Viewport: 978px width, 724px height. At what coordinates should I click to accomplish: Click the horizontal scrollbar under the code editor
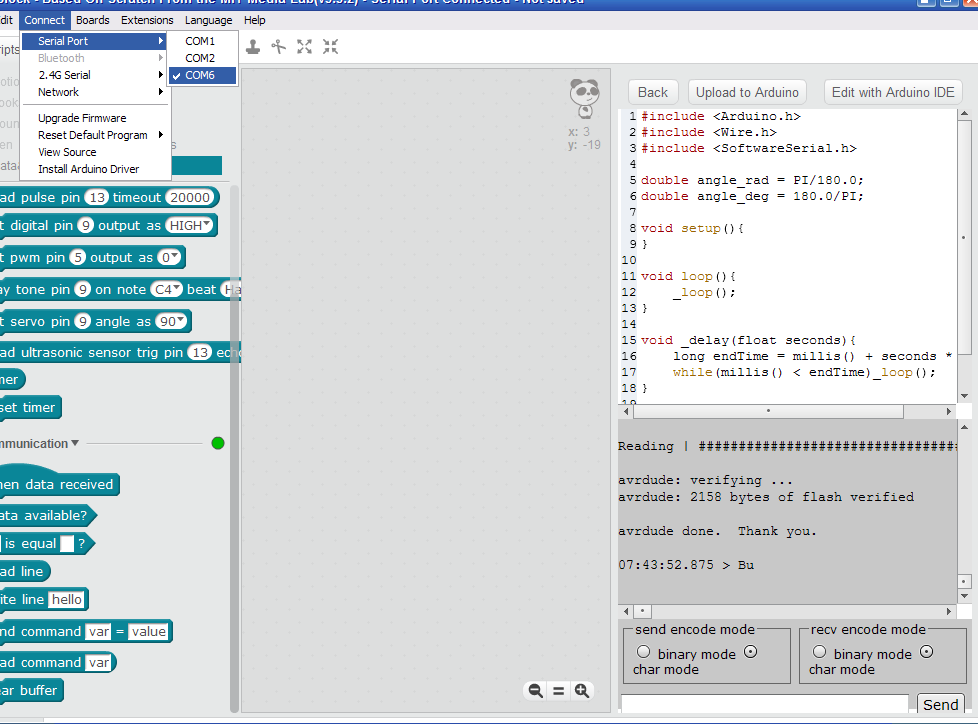coord(768,411)
